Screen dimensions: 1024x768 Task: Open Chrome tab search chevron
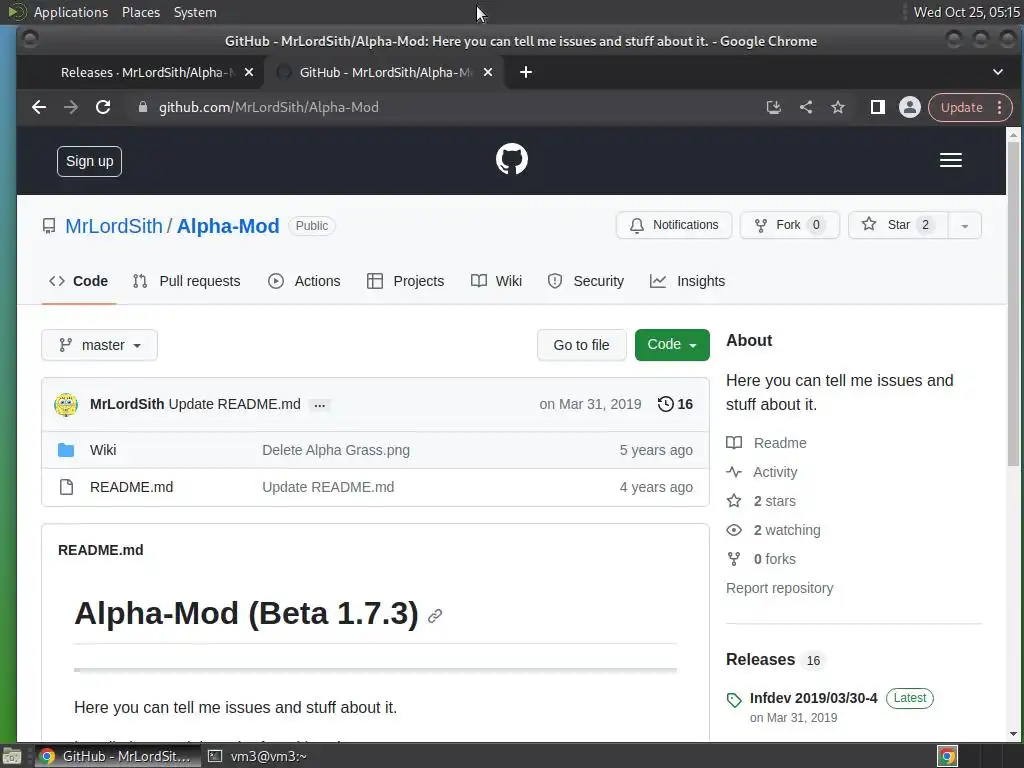point(998,72)
